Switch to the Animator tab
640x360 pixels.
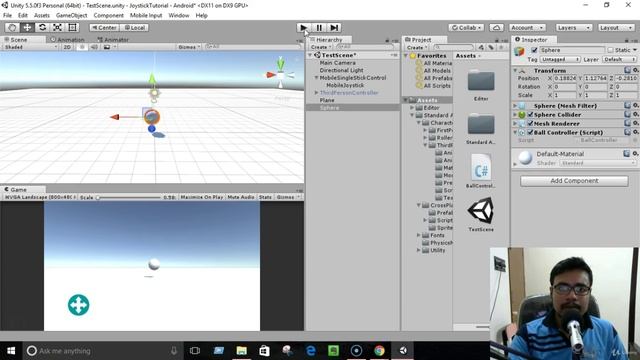click(113, 40)
